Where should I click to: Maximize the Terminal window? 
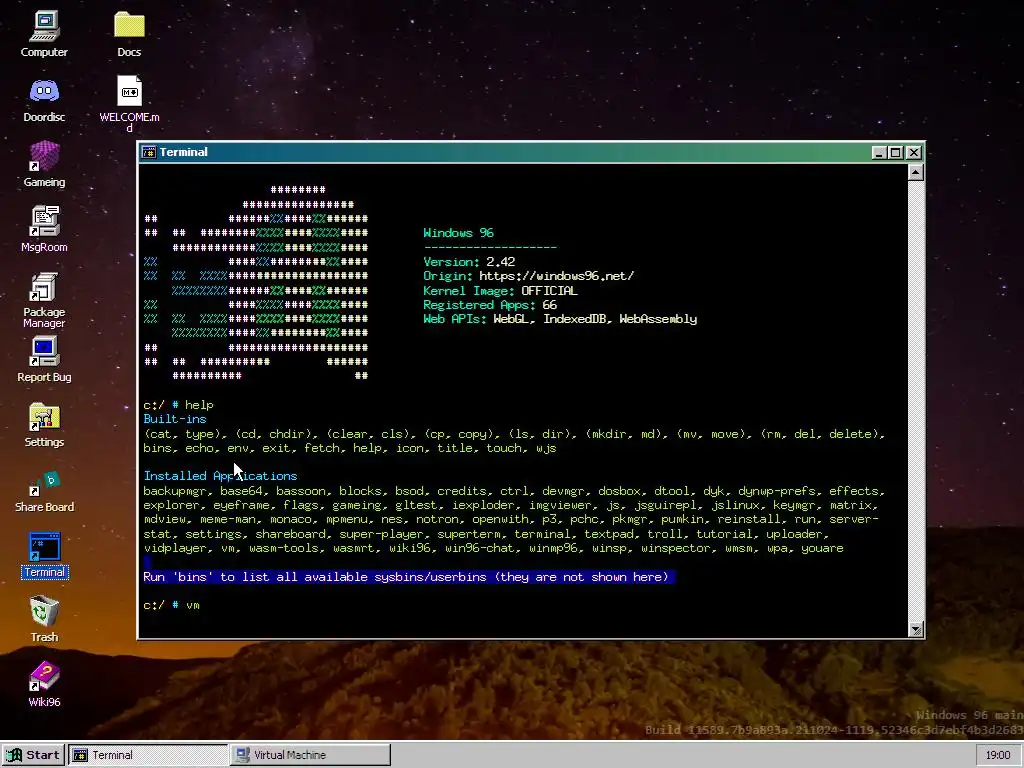tap(896, 152)
